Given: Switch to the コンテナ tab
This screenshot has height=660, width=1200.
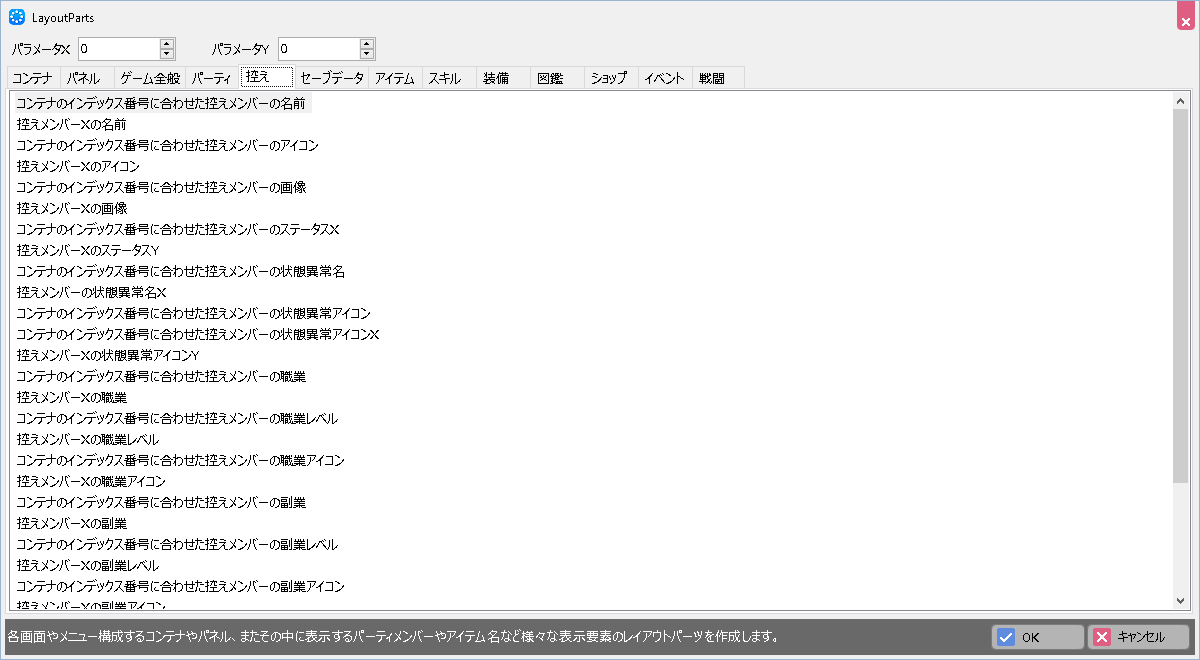Looking at the screenshot, I should pyautogui.click(x=33, y=78).
